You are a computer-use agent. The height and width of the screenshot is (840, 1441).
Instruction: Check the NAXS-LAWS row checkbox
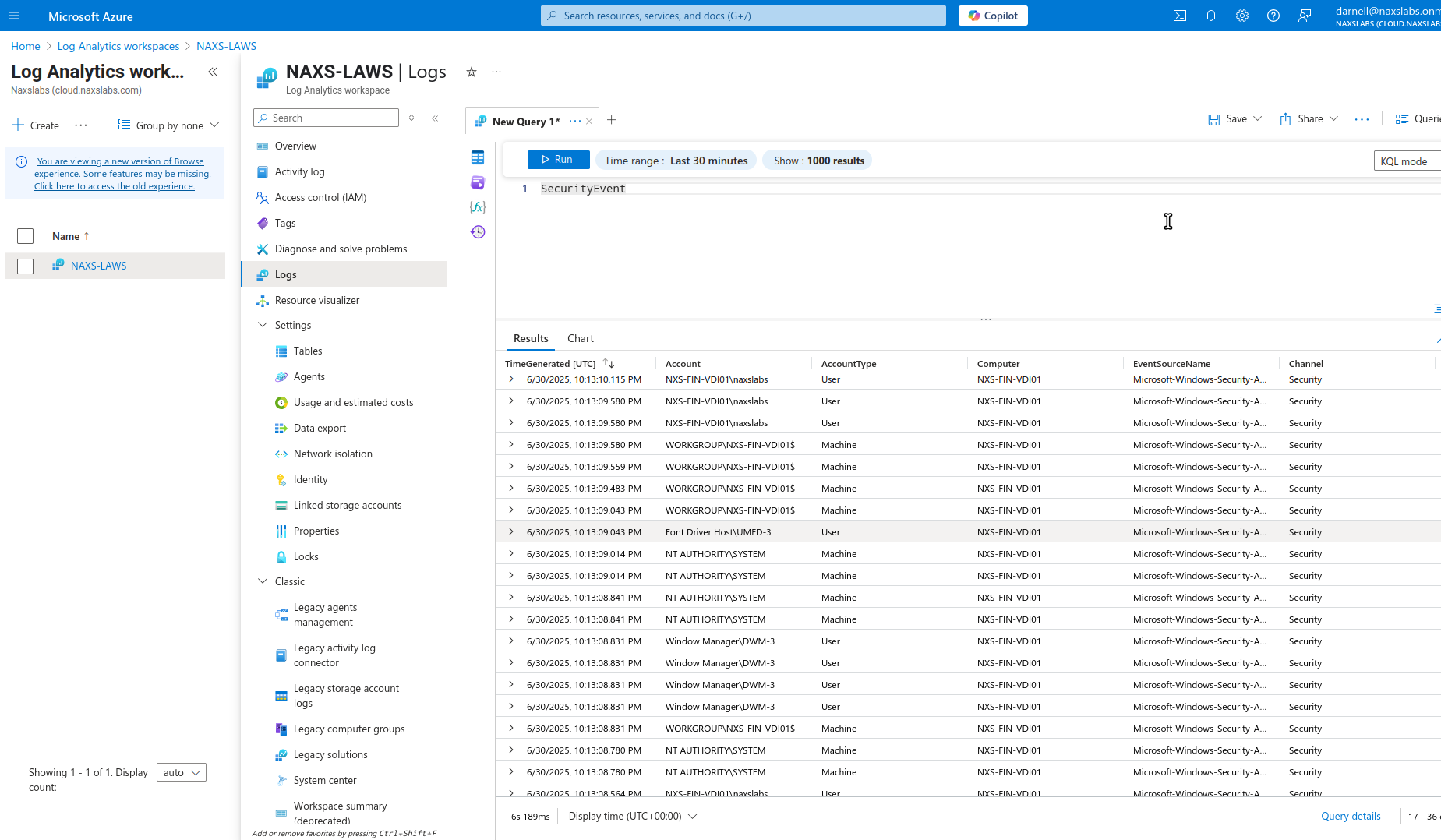click(26, 266)
